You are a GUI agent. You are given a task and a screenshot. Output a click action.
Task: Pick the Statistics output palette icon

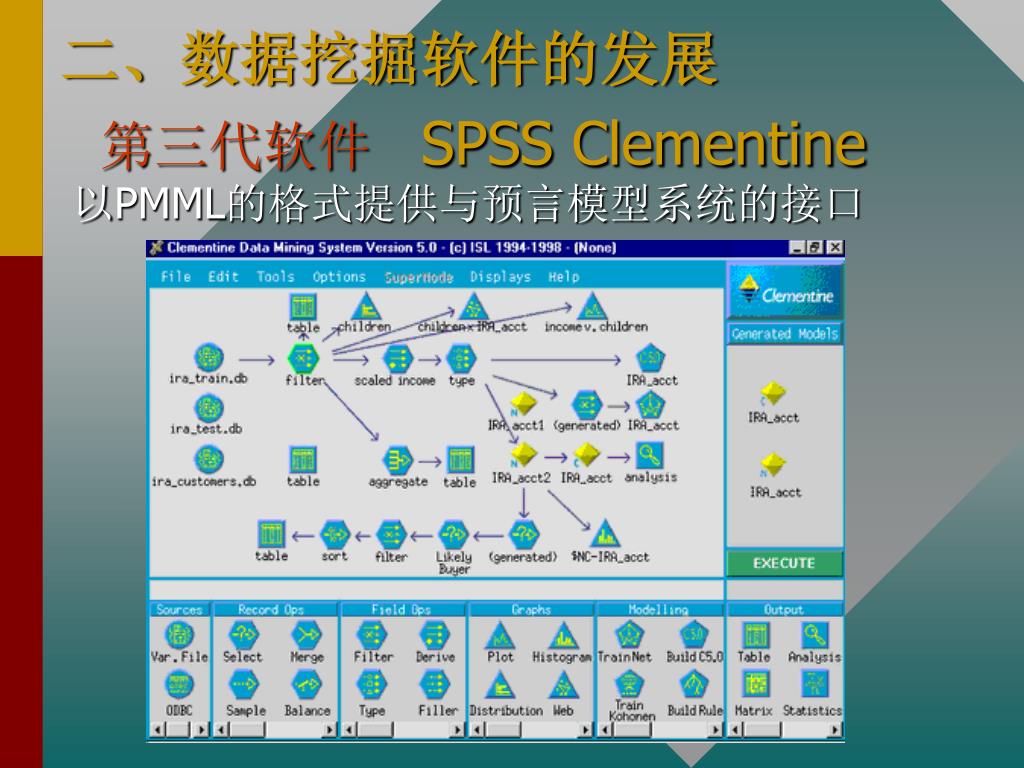click(x=814, y=685)
